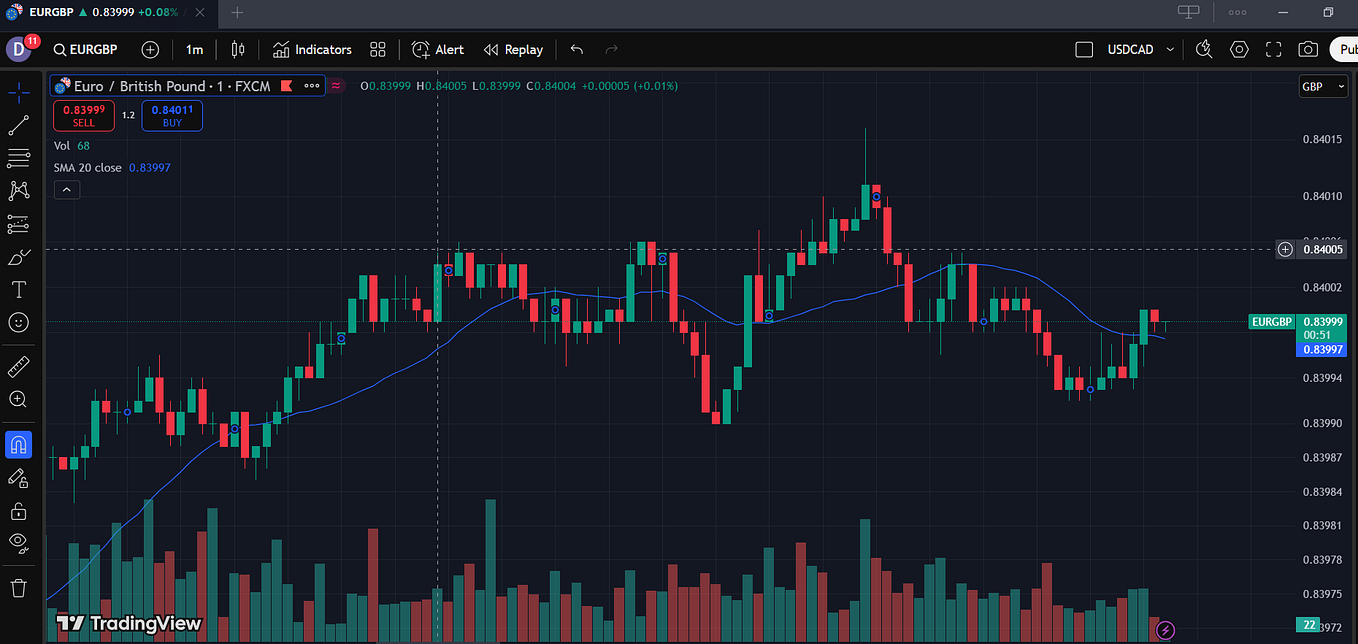Viewport: 1358px width, 644px height.
Task: Click the BUY button showing 0.84011
Action: point(172,115)
